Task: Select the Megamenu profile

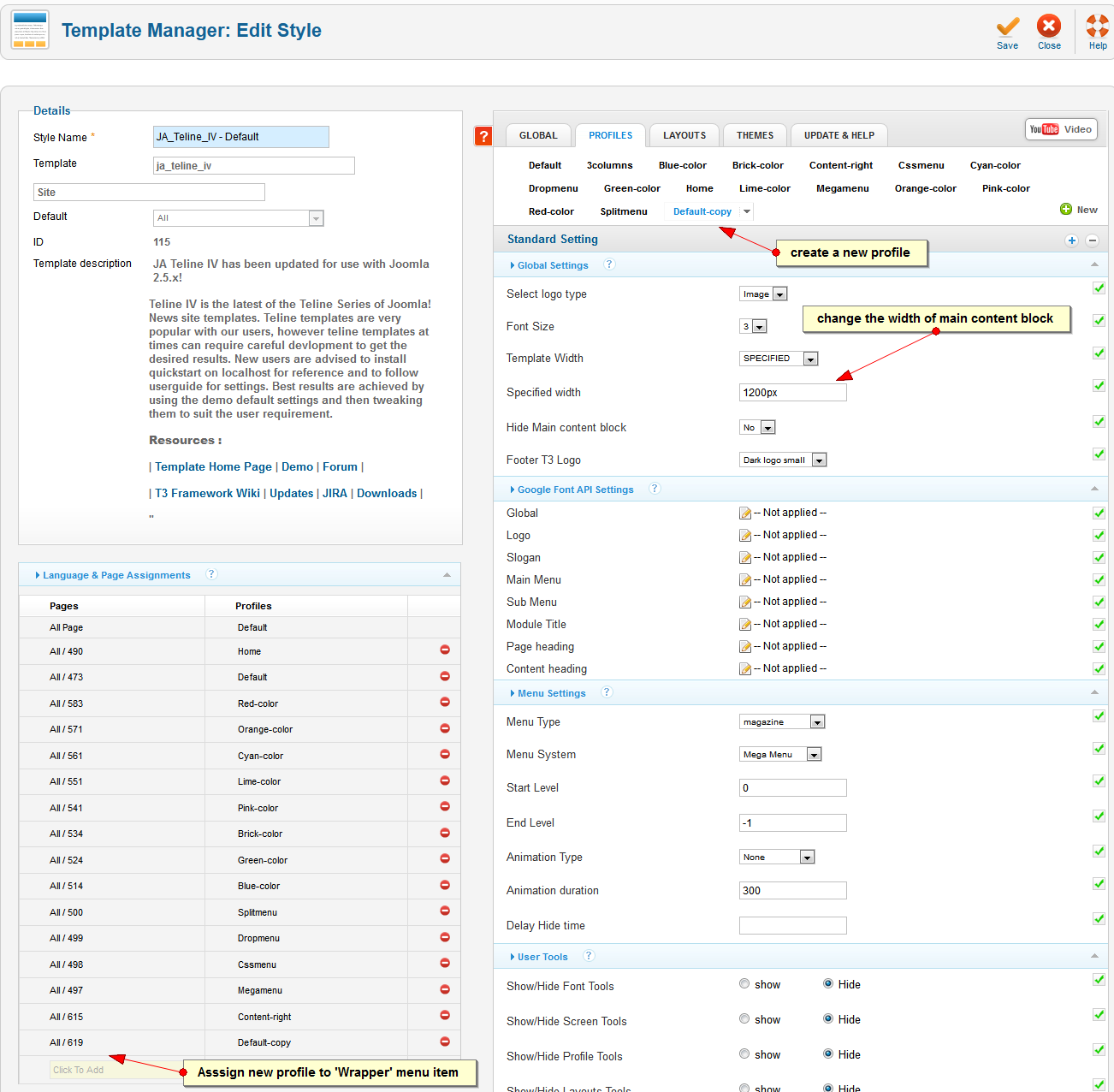Action: pyautogui.click(x=842, y=189)
